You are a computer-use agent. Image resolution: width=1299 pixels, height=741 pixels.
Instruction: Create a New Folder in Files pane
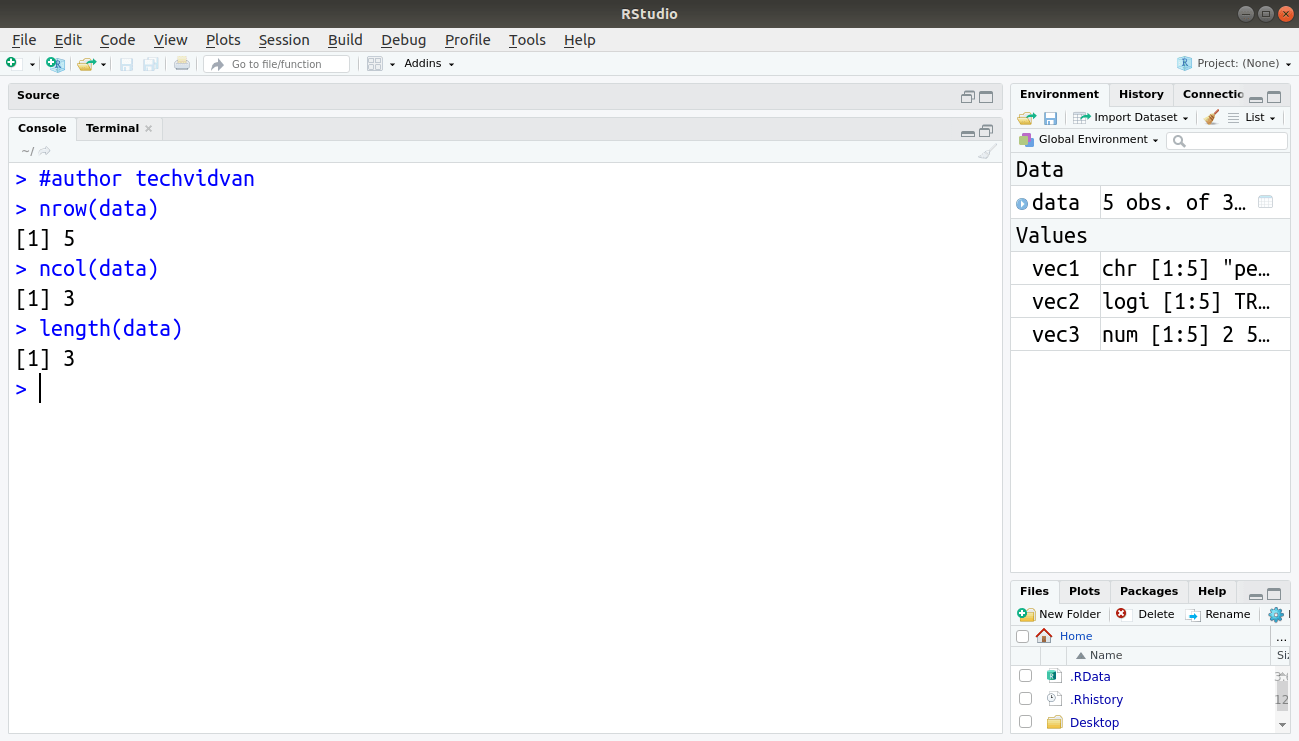click(1059, 614)
